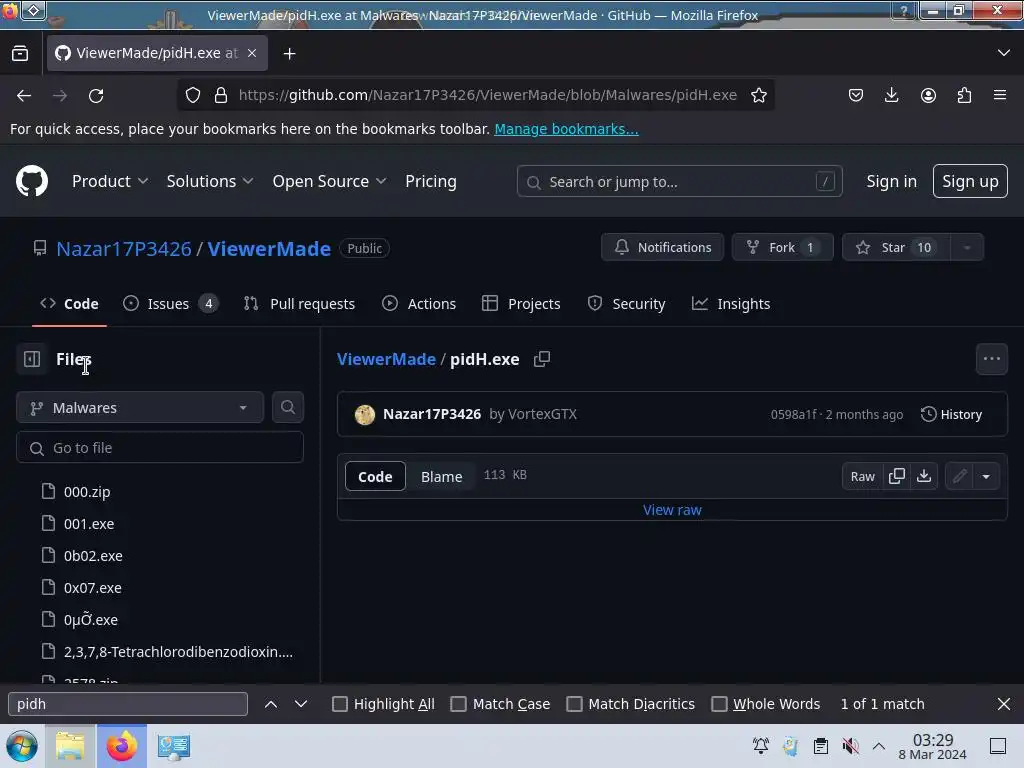This screenshot has height=768, width=1024.
Task: Open the Code repository tab
Action: 69,304
